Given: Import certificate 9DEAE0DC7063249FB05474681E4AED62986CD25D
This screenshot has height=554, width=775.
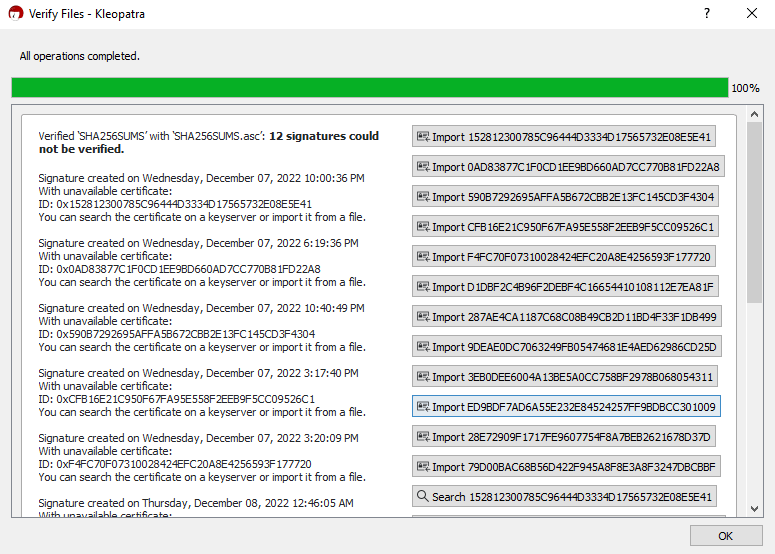Looking at the screenshot, I should (x=567, y=347).
